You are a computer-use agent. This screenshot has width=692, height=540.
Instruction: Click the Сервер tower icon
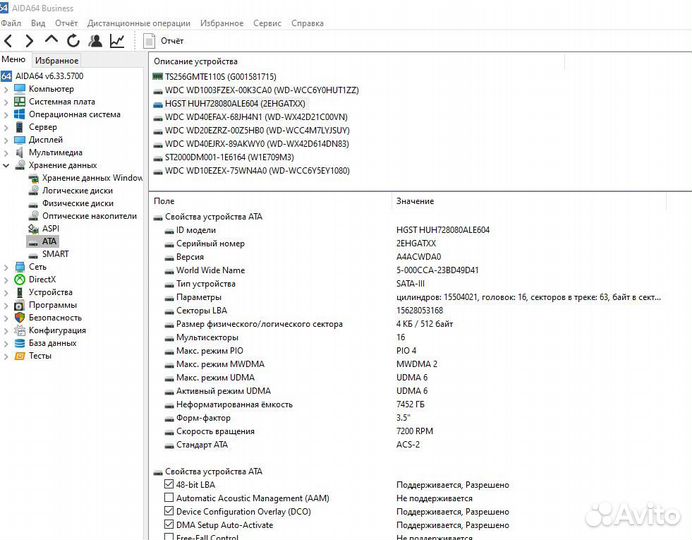[20, 127]
